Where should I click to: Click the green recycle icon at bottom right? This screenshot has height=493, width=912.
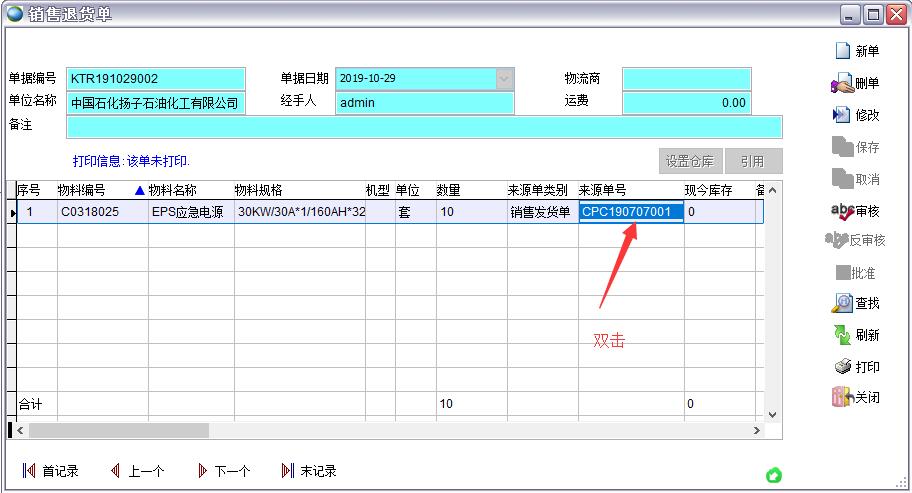773,475
